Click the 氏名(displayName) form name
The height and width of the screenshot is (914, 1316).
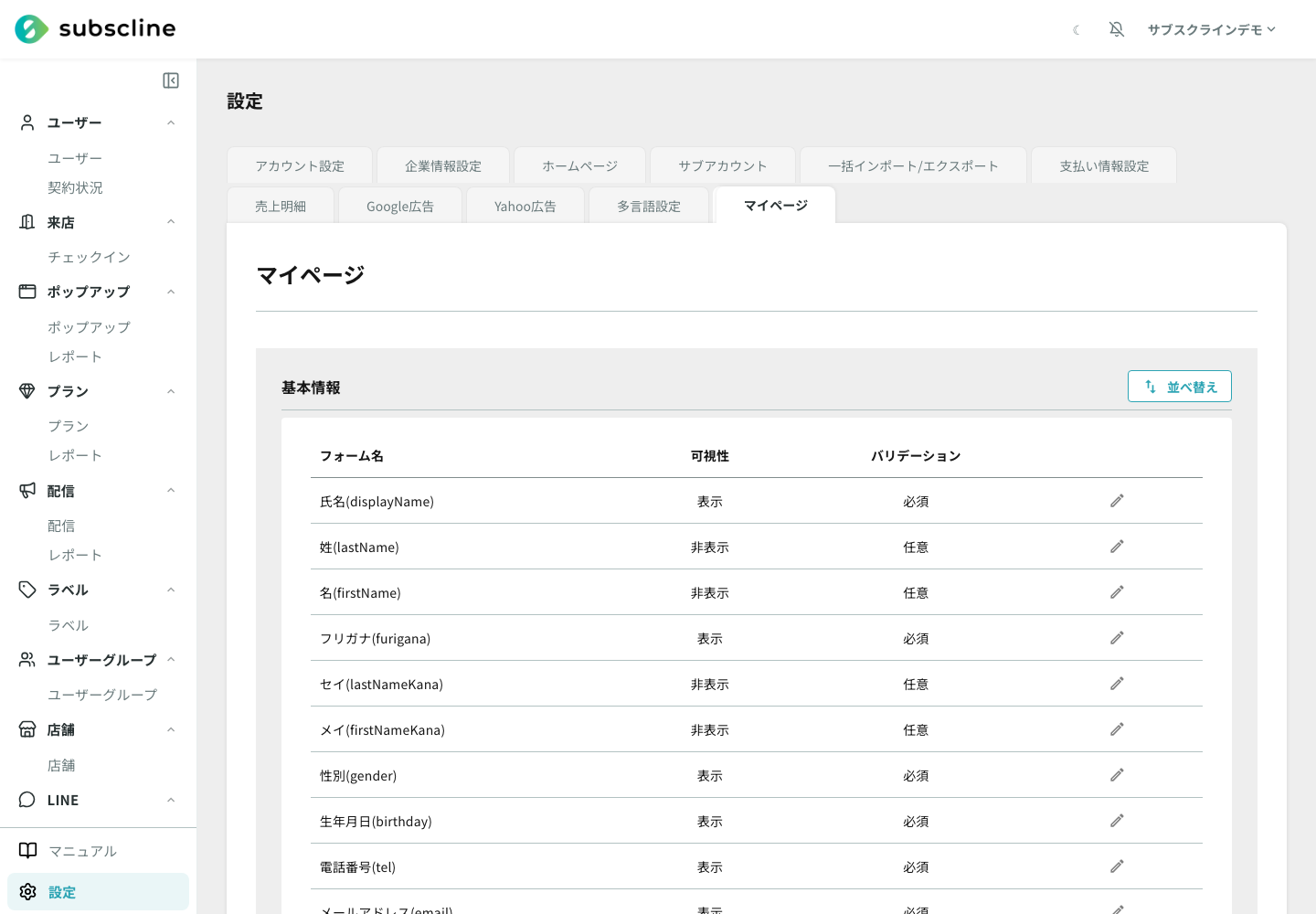point(377,502)
